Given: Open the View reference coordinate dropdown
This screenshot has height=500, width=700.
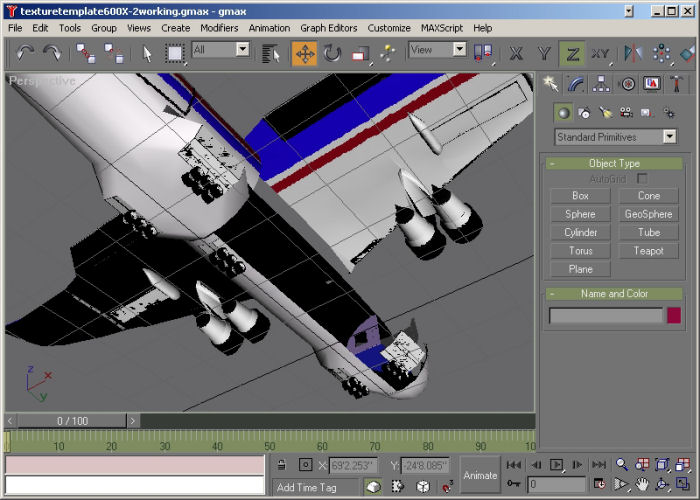Looking at the screenshot, I should pos(459,49).
